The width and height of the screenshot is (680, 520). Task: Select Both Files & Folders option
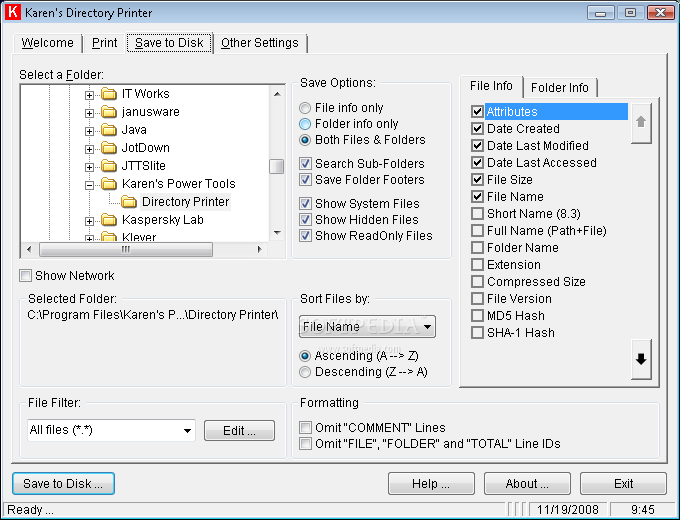coord(363,140)
